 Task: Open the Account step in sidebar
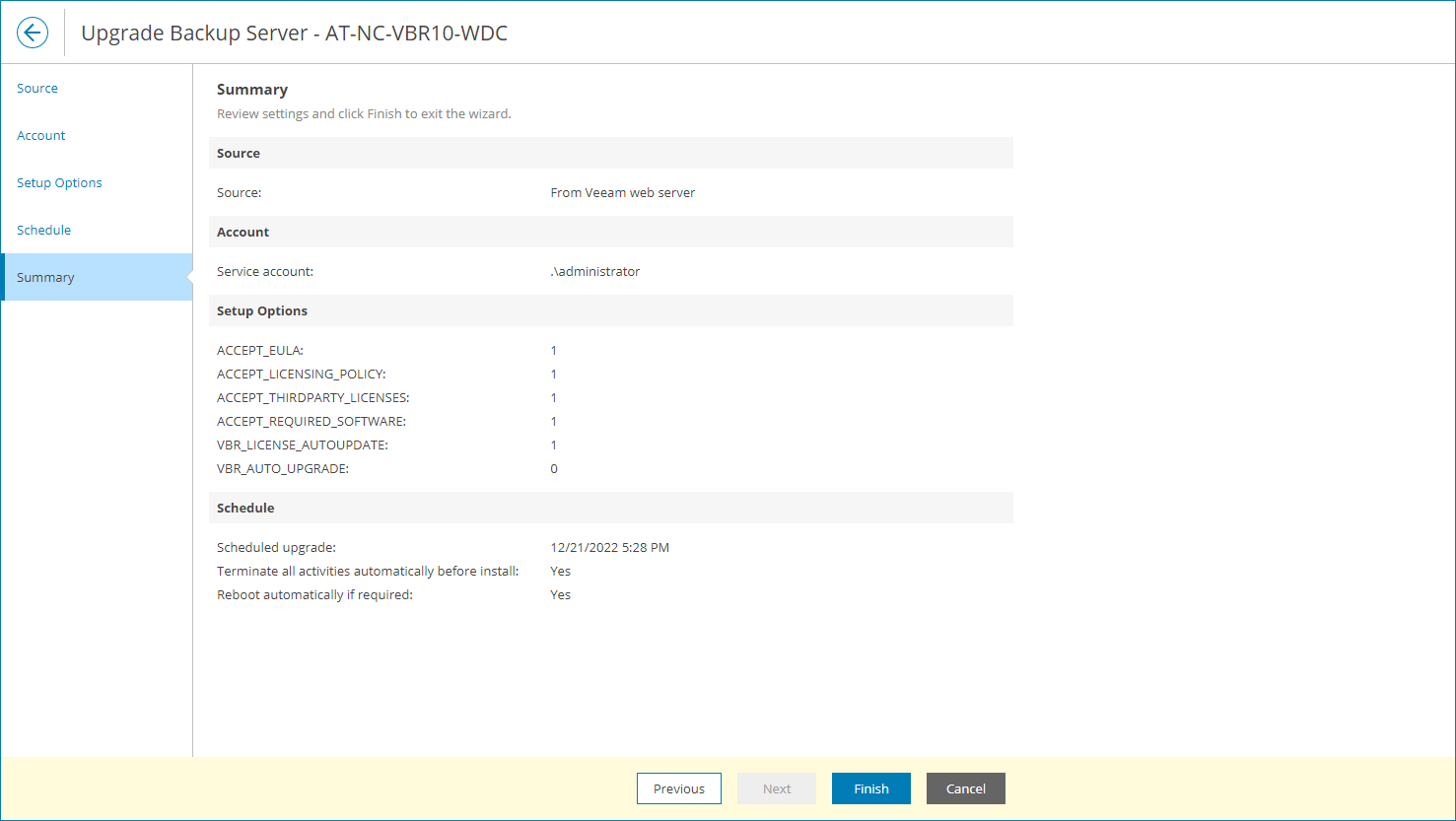[41, 135]
